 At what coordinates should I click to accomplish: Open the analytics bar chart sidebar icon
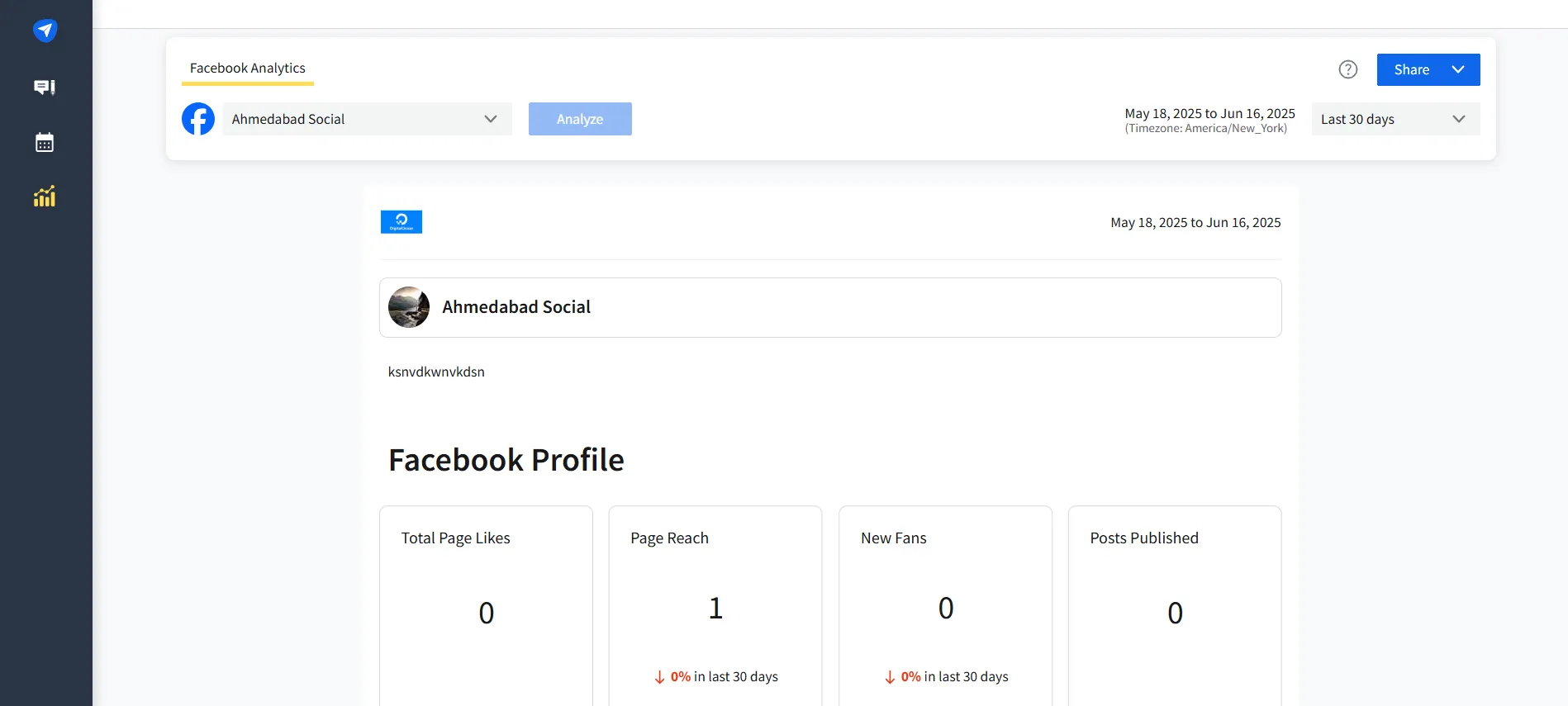45,197
